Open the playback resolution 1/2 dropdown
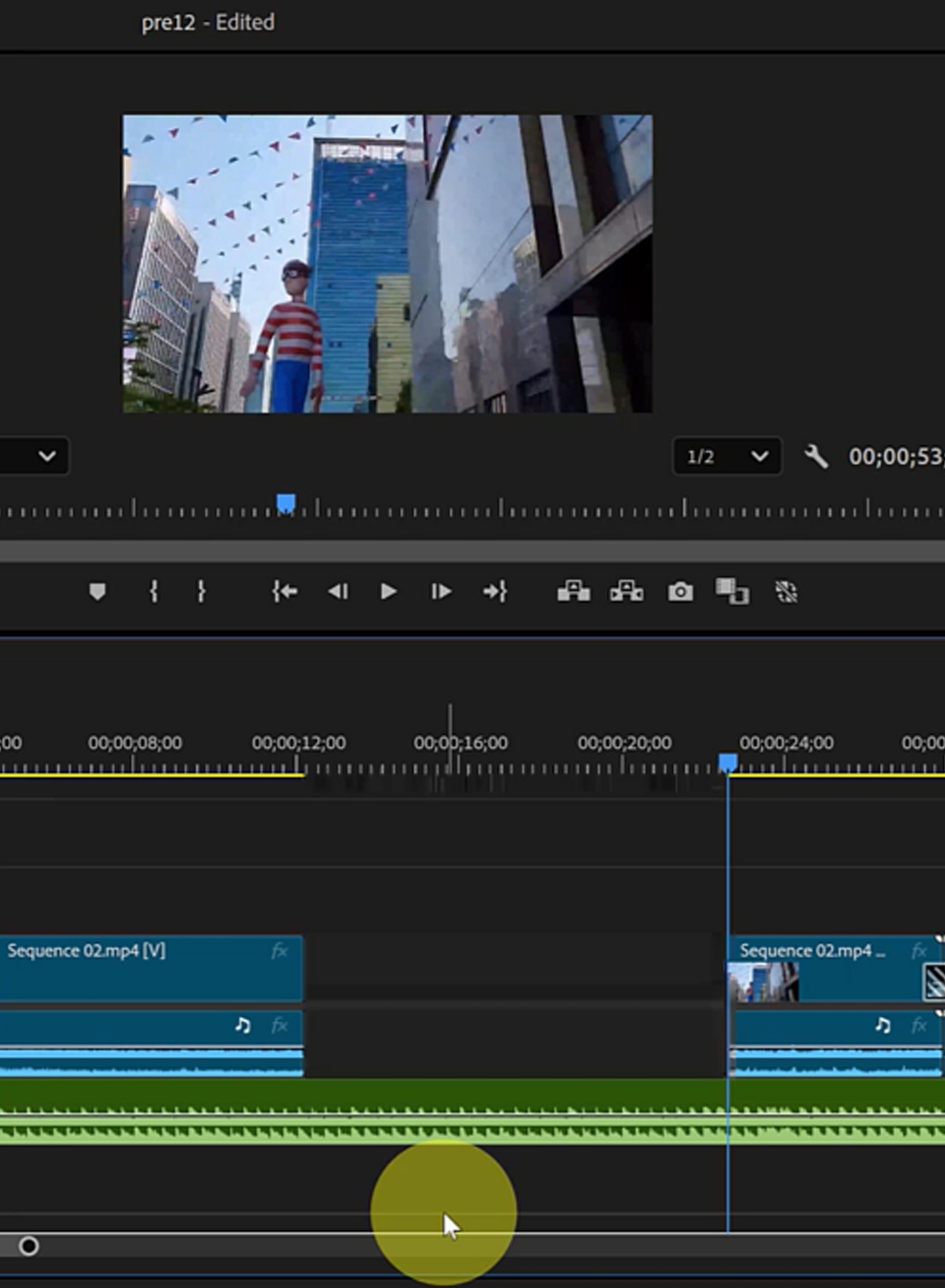 727,456
